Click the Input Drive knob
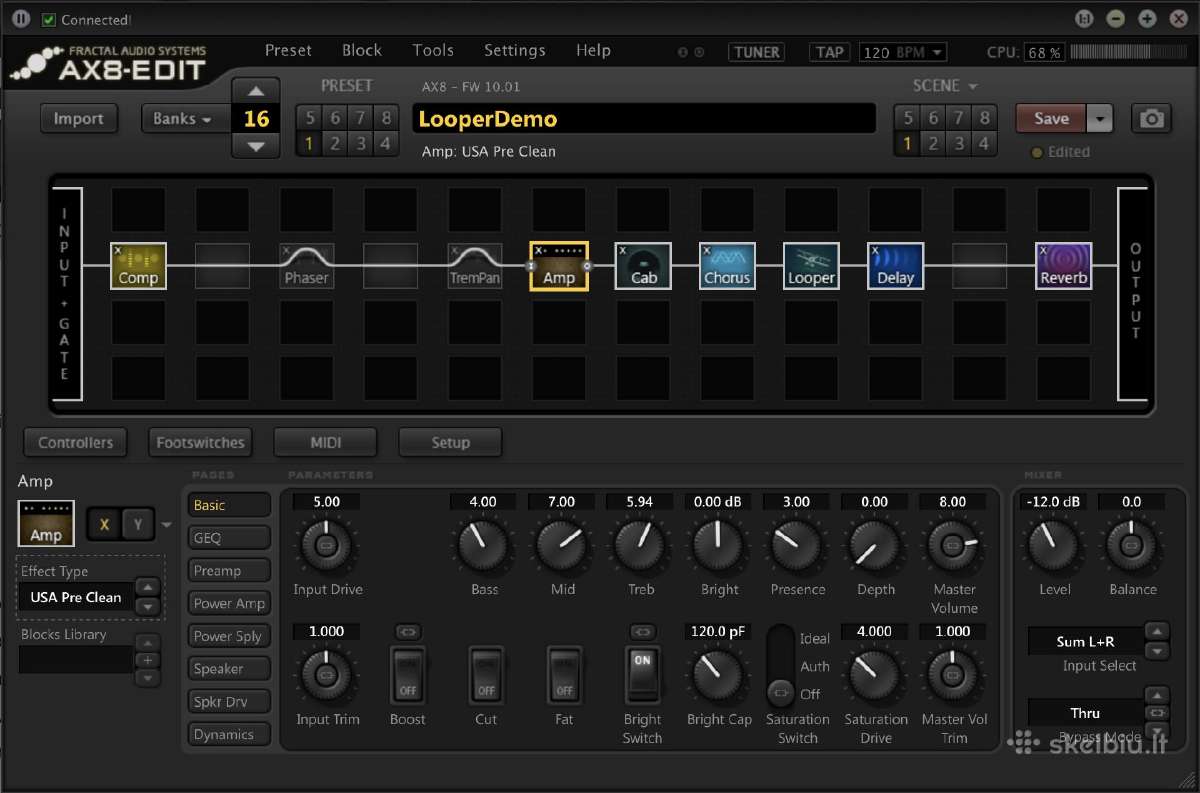This screenshot has width=1200, height=793. coord(326,546)
